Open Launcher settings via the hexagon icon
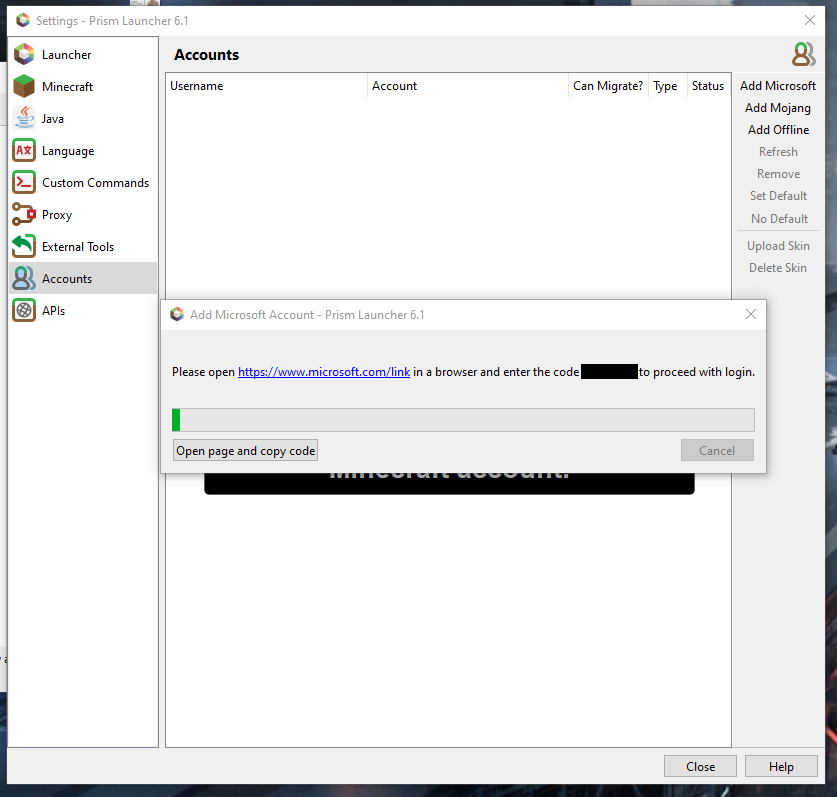Screen dimensions: 837x797 click(23, 54)
